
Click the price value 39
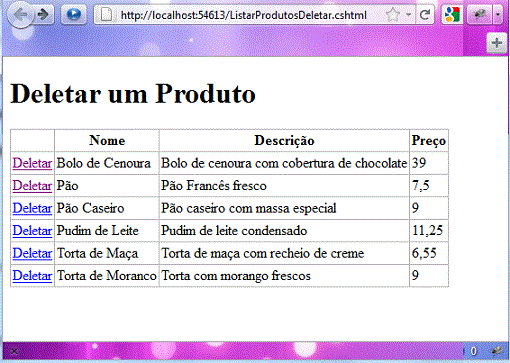coord(419,163)
